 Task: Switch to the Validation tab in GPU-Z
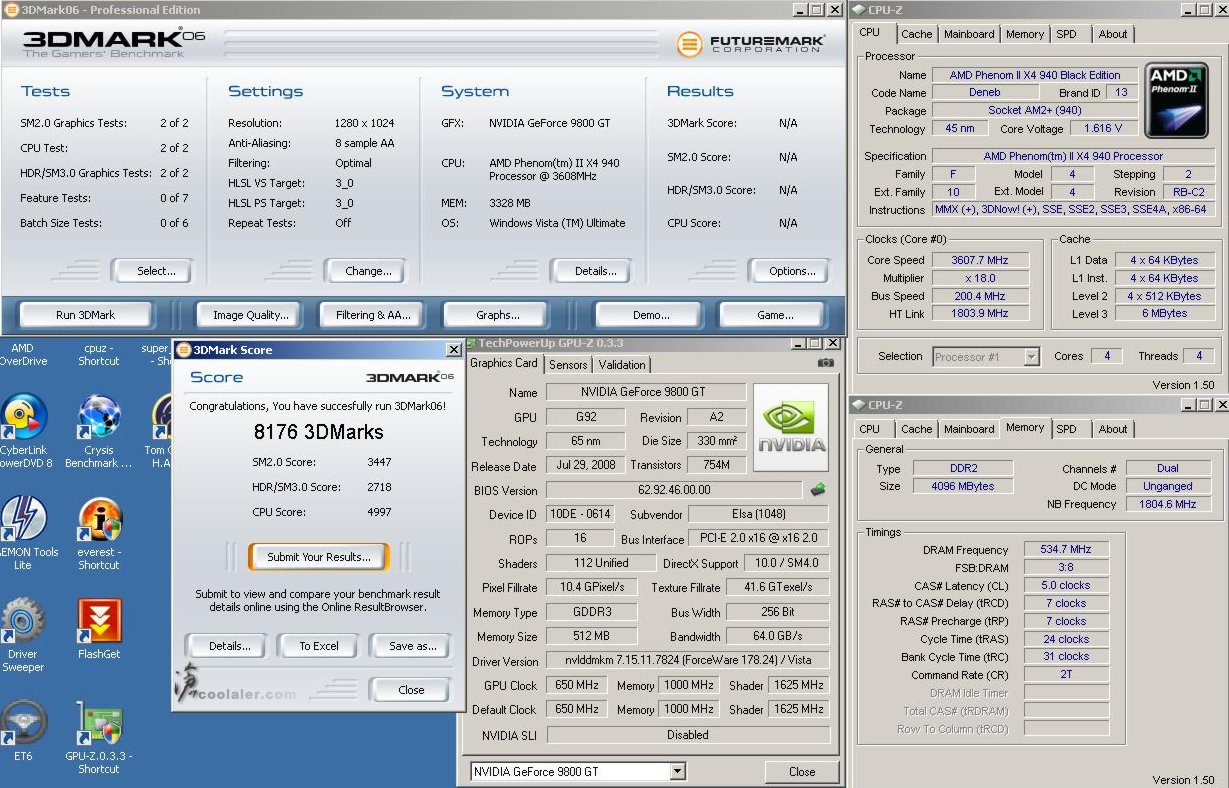coord(622,365)
